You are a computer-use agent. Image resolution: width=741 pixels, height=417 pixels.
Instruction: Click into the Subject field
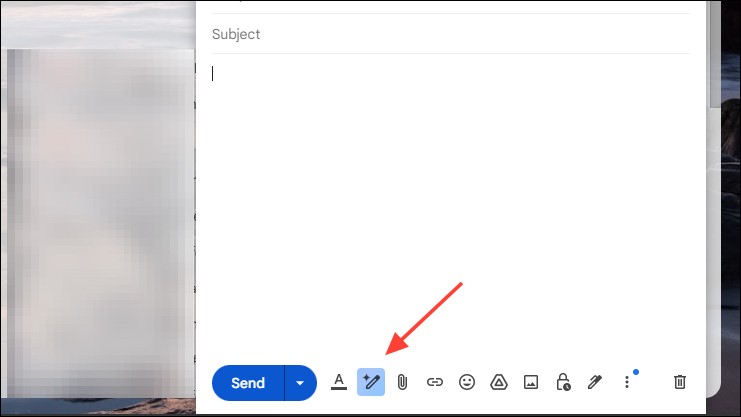click(450, 34)
